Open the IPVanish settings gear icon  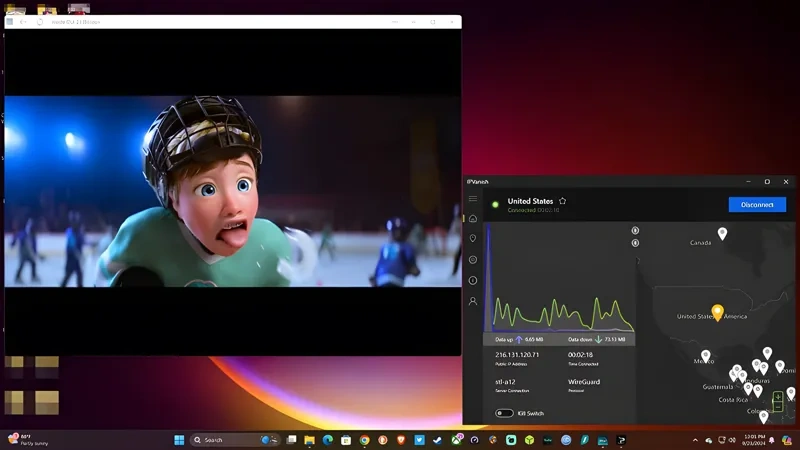click(x=473, y=260)
